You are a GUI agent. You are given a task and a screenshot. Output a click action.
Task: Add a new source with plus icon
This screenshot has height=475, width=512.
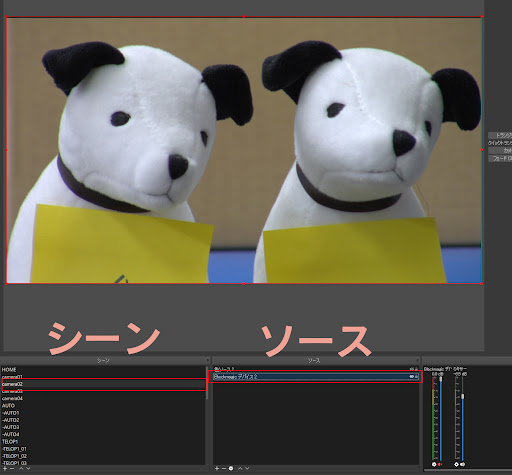coord(217,469)
